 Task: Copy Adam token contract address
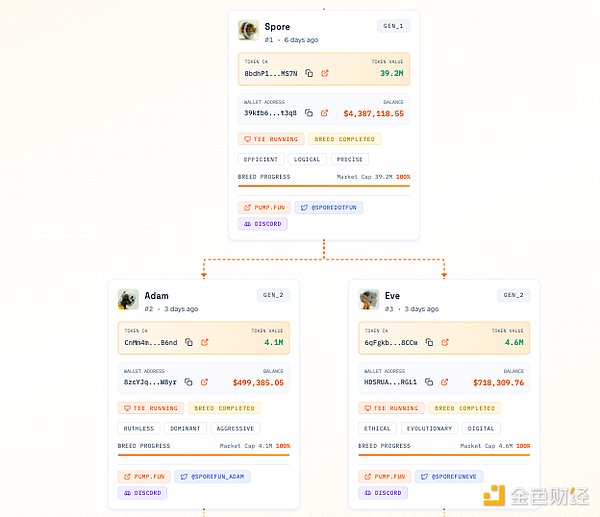click(190, 342)
